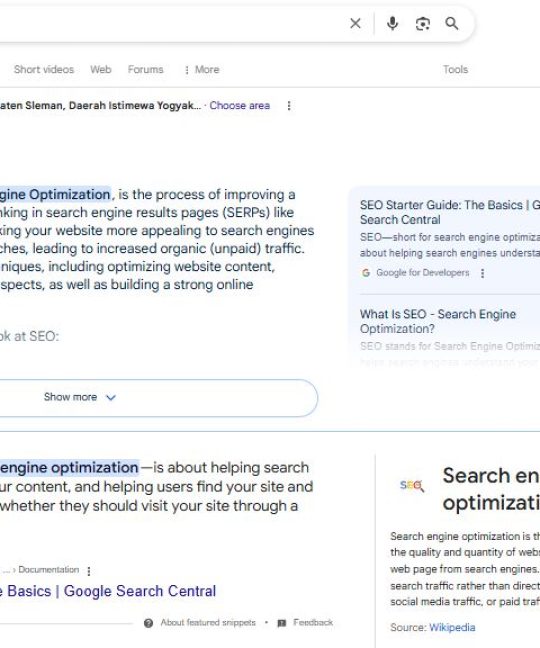Open Google Lens image search icon

tap(422, 24)
